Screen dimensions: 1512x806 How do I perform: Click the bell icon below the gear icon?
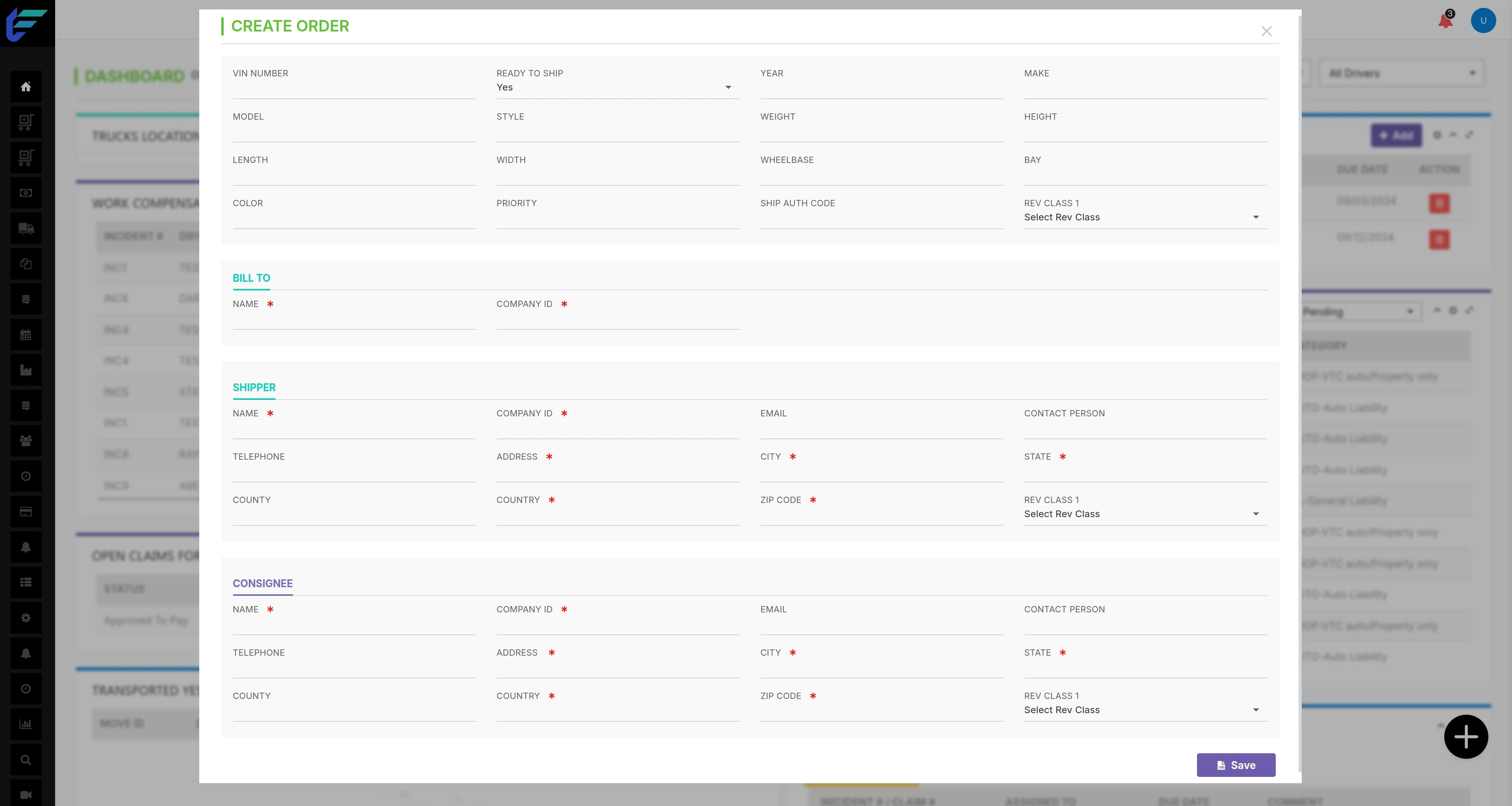point(26,653)
